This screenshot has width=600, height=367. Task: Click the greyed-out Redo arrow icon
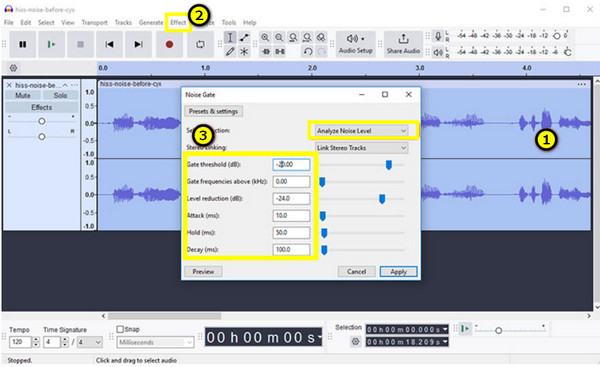pyautogui.click(x=322, y=51)
